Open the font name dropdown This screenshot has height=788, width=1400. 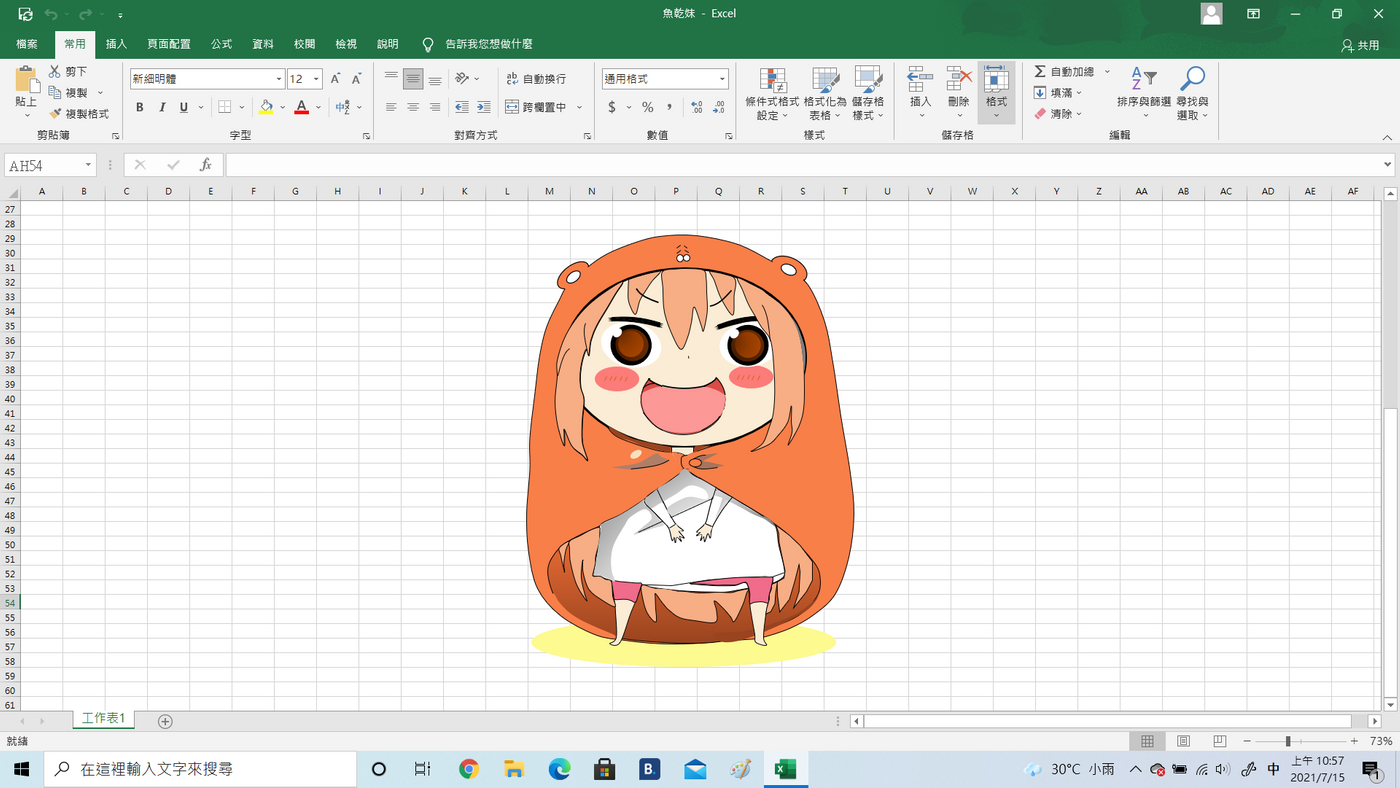click(x=279, y=79)
